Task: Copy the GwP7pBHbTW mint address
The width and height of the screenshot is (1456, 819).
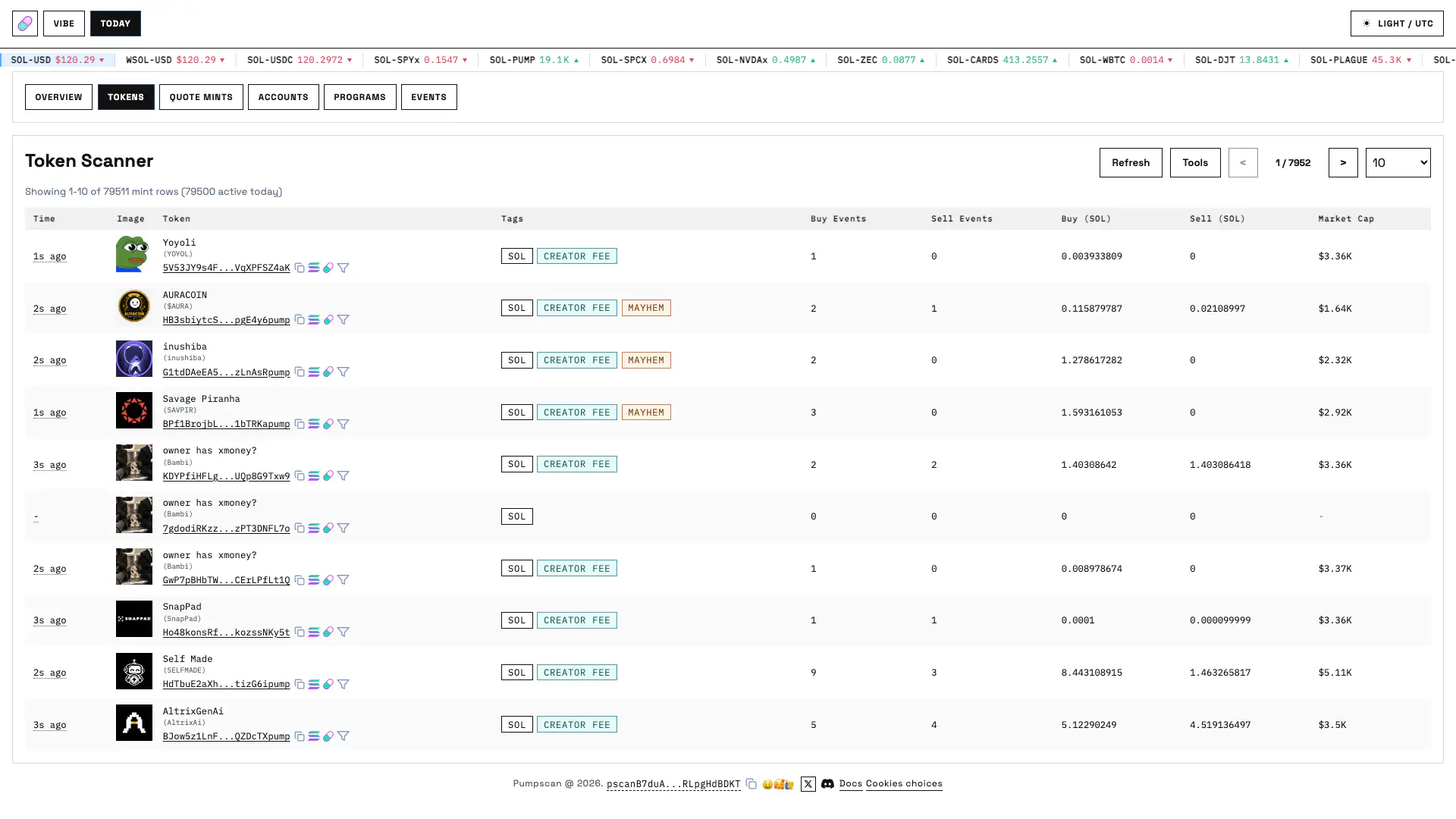Action: coord(300,580)
